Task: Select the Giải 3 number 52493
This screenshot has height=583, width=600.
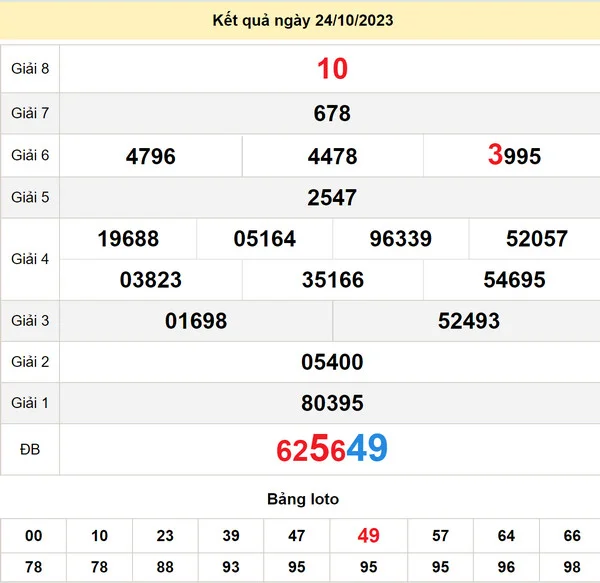Action: [x=468, y=321]
